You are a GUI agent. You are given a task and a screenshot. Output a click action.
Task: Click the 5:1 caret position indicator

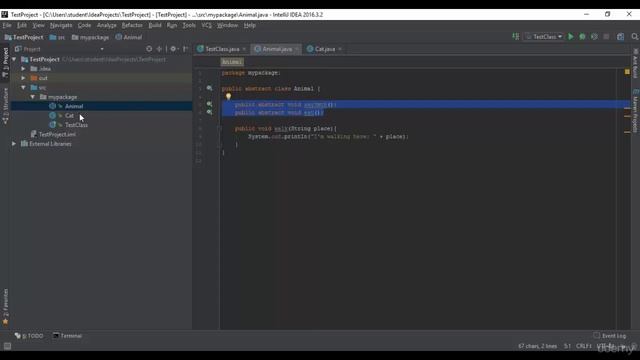pyautogui.click(x=567, y=346)
